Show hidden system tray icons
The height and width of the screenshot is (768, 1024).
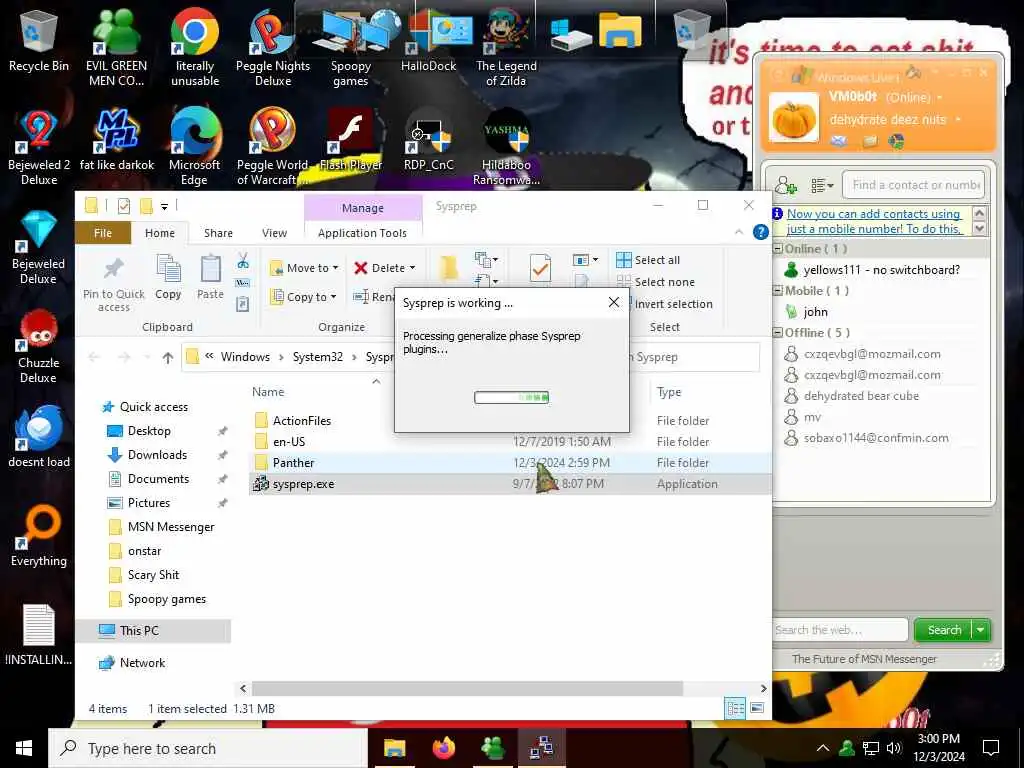823,748
